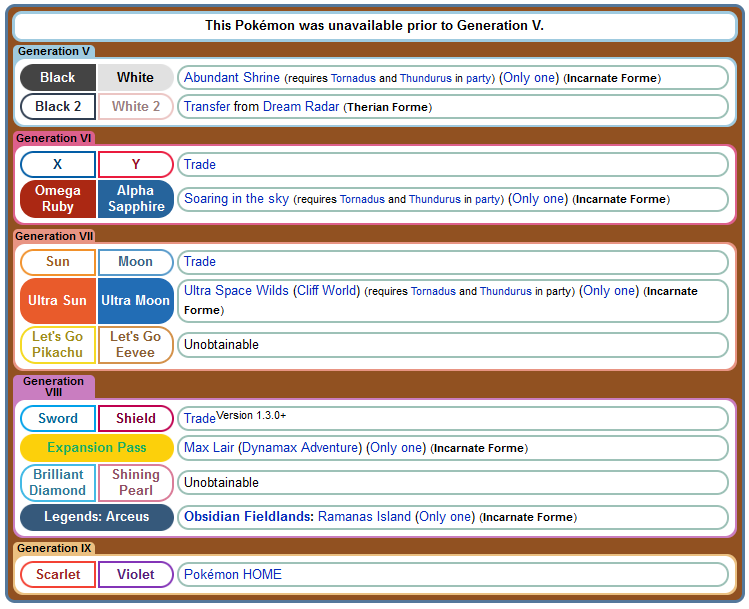Screen dimensions: 749x609
Task: Click the Omega Ruby game cell
Action: 58,199
